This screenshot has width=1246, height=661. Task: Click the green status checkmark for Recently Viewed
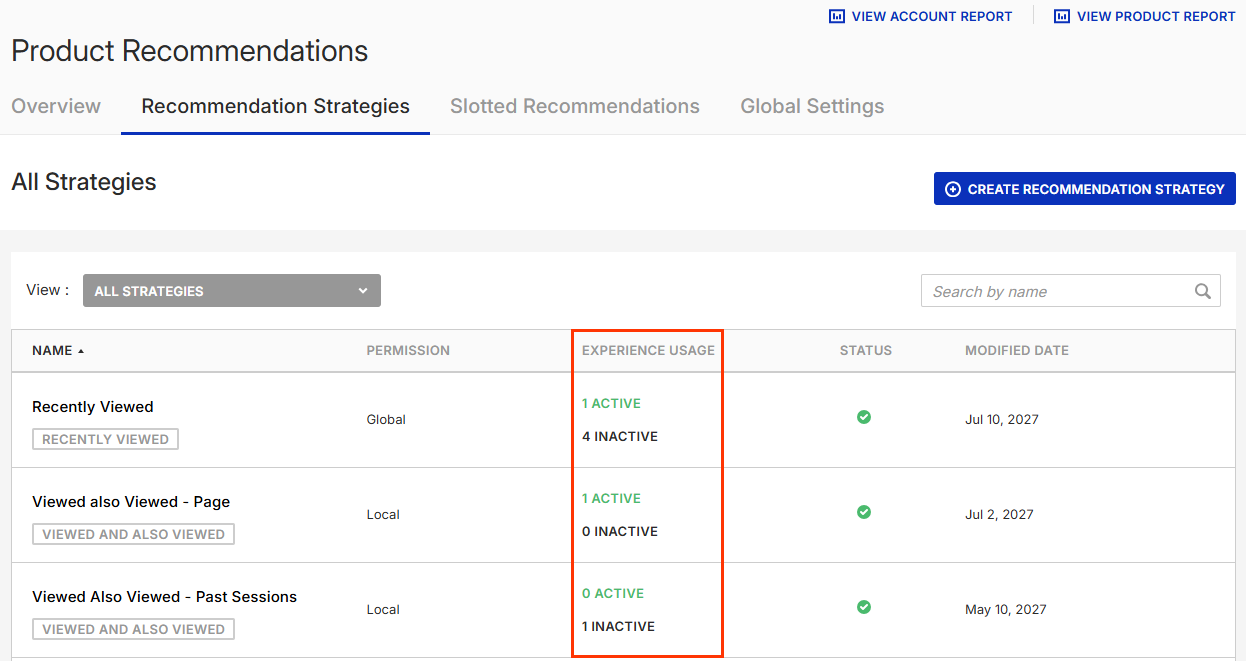[864, 417]
